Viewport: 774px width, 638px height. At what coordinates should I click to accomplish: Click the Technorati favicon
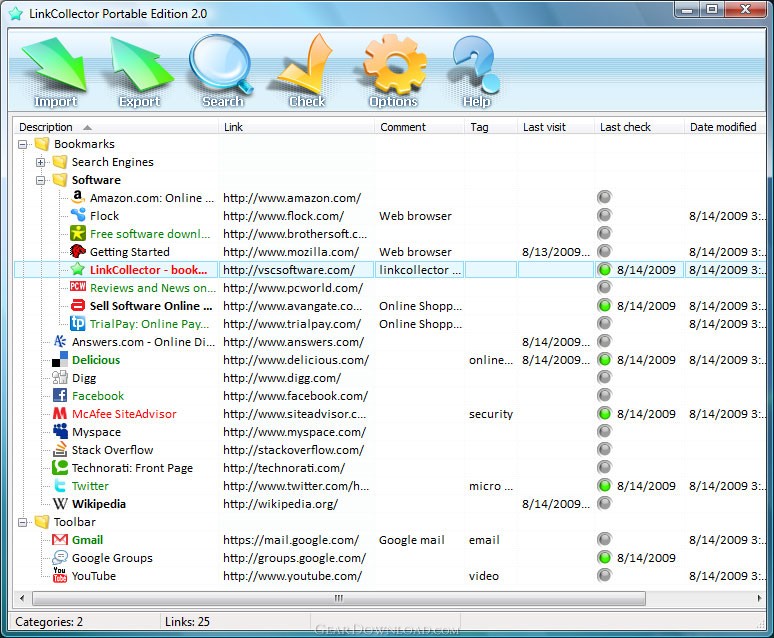[x=60, y=467]
